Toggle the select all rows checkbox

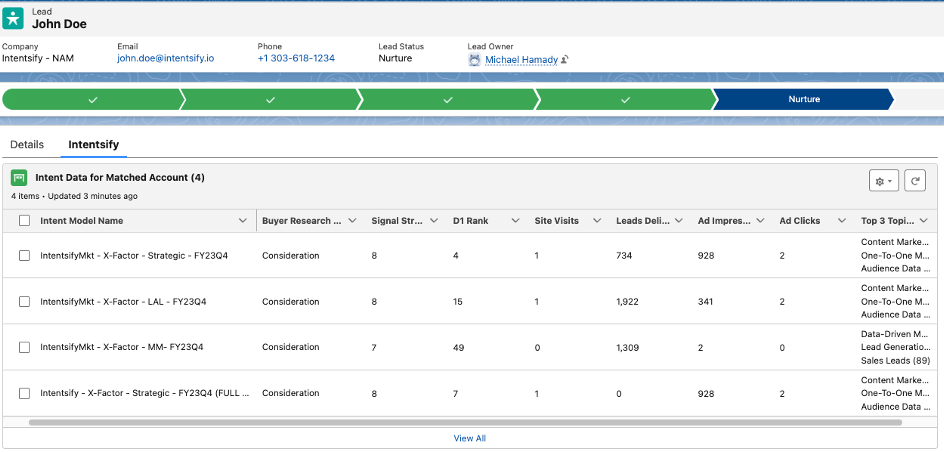pos(24,221)
